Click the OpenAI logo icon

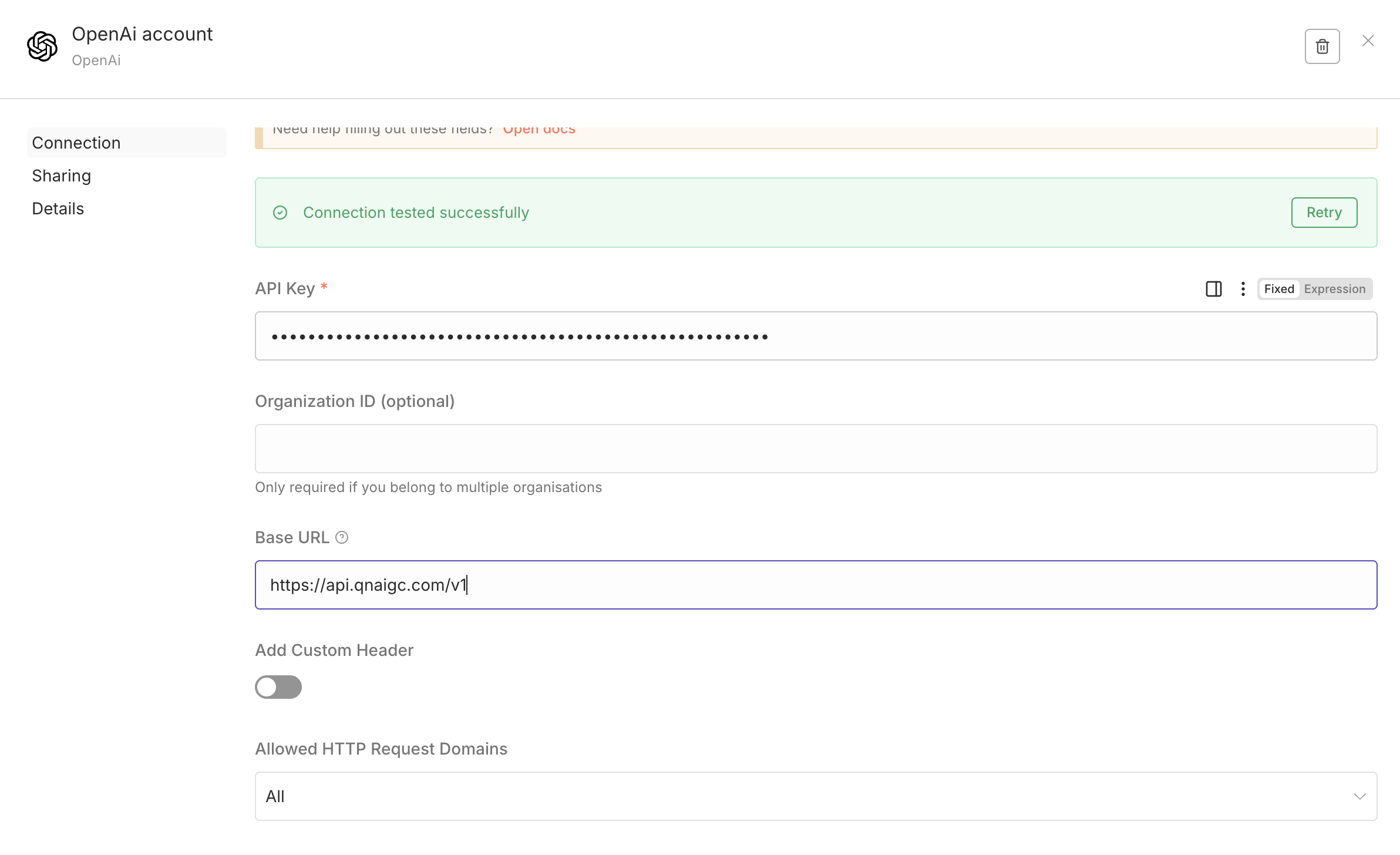point(42,46)
